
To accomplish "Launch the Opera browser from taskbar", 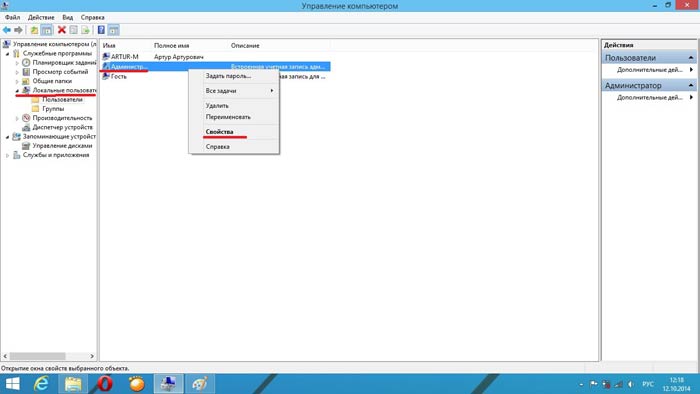I will (105, 384).
